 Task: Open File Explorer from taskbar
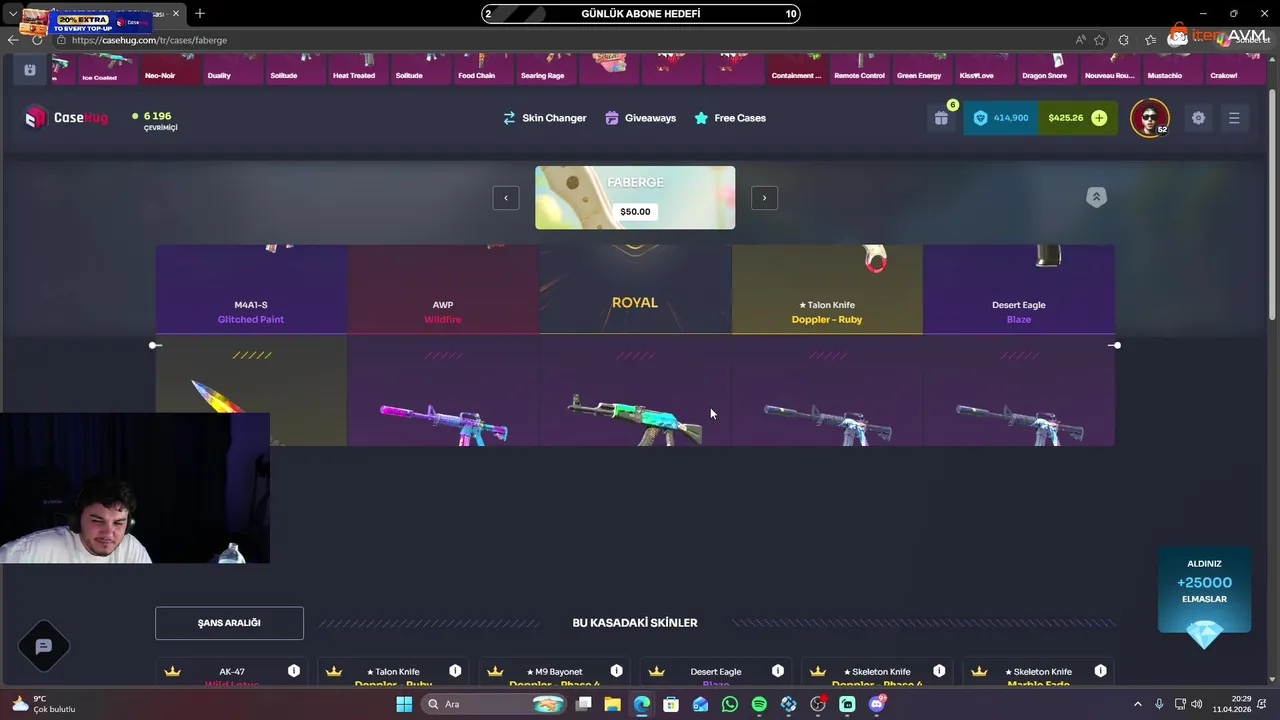point(612,704)
